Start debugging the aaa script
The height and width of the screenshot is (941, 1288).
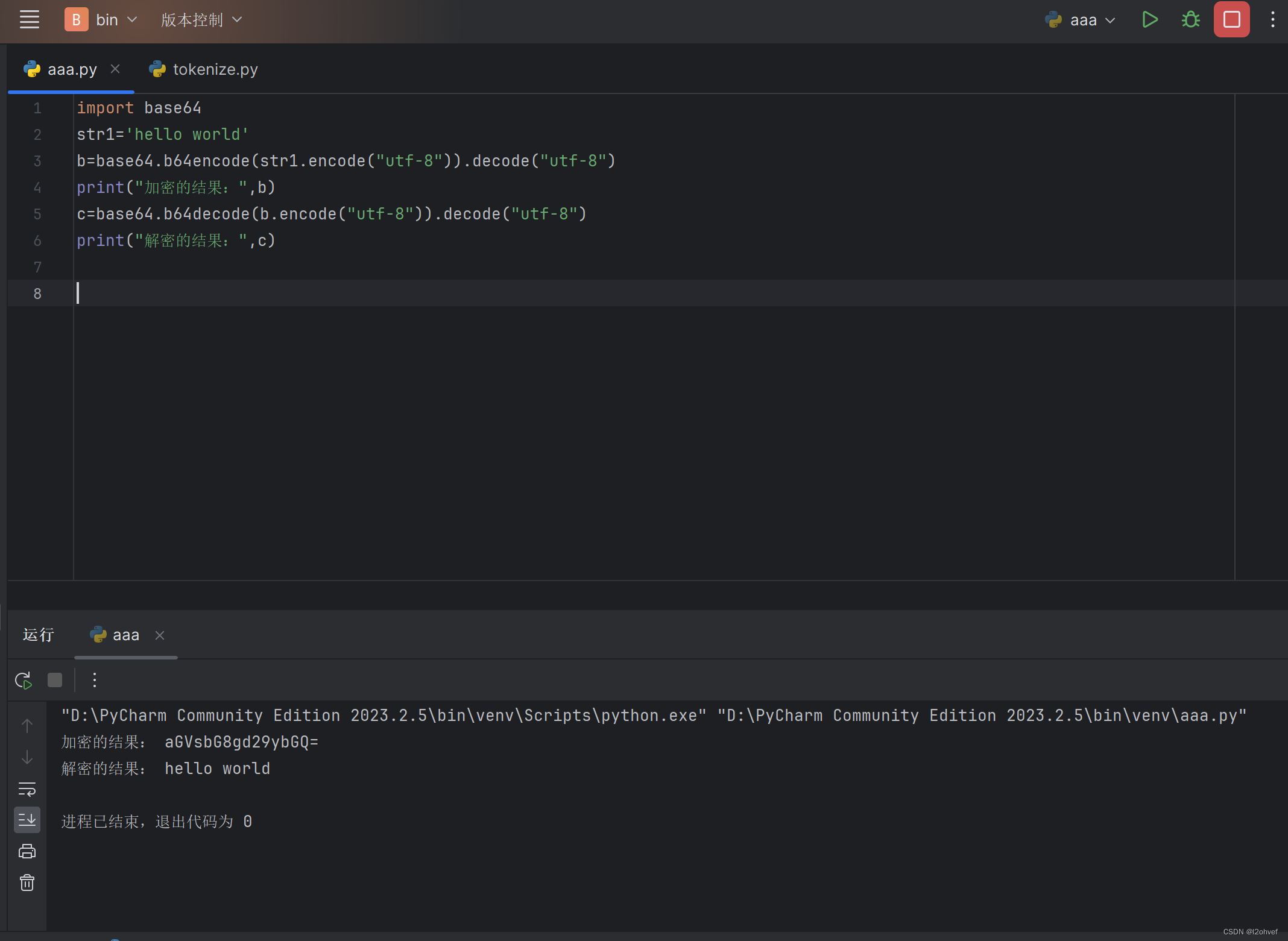tap(1191, 19)
